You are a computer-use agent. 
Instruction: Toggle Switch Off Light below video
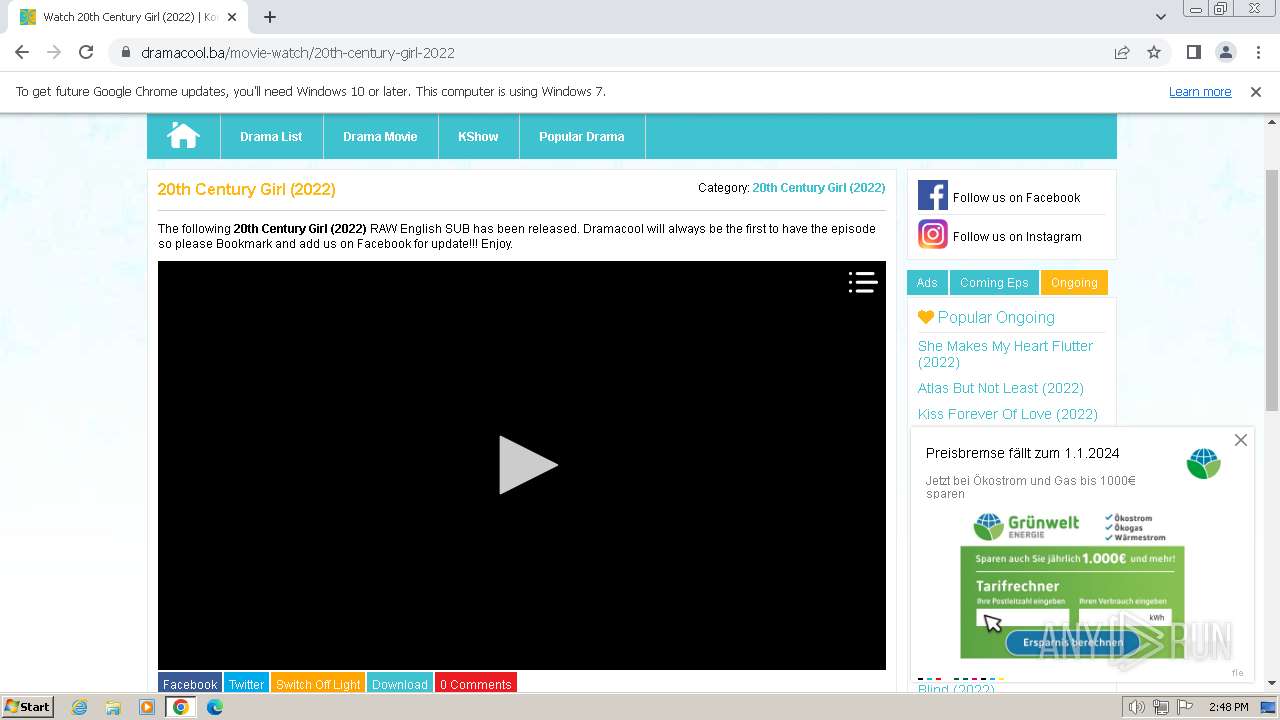click(x=318, y=684)
